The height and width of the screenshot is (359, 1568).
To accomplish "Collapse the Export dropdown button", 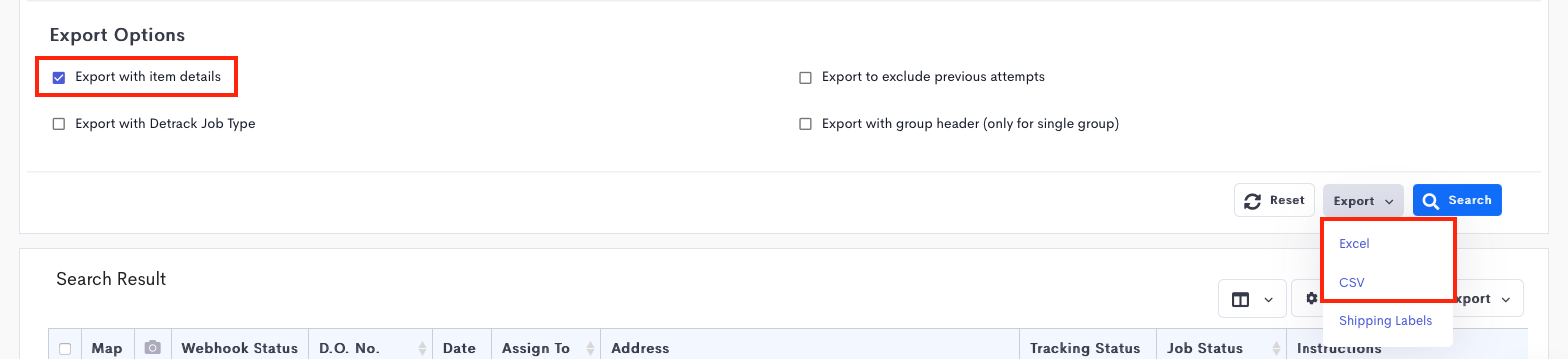I will tap(1363, 201).
